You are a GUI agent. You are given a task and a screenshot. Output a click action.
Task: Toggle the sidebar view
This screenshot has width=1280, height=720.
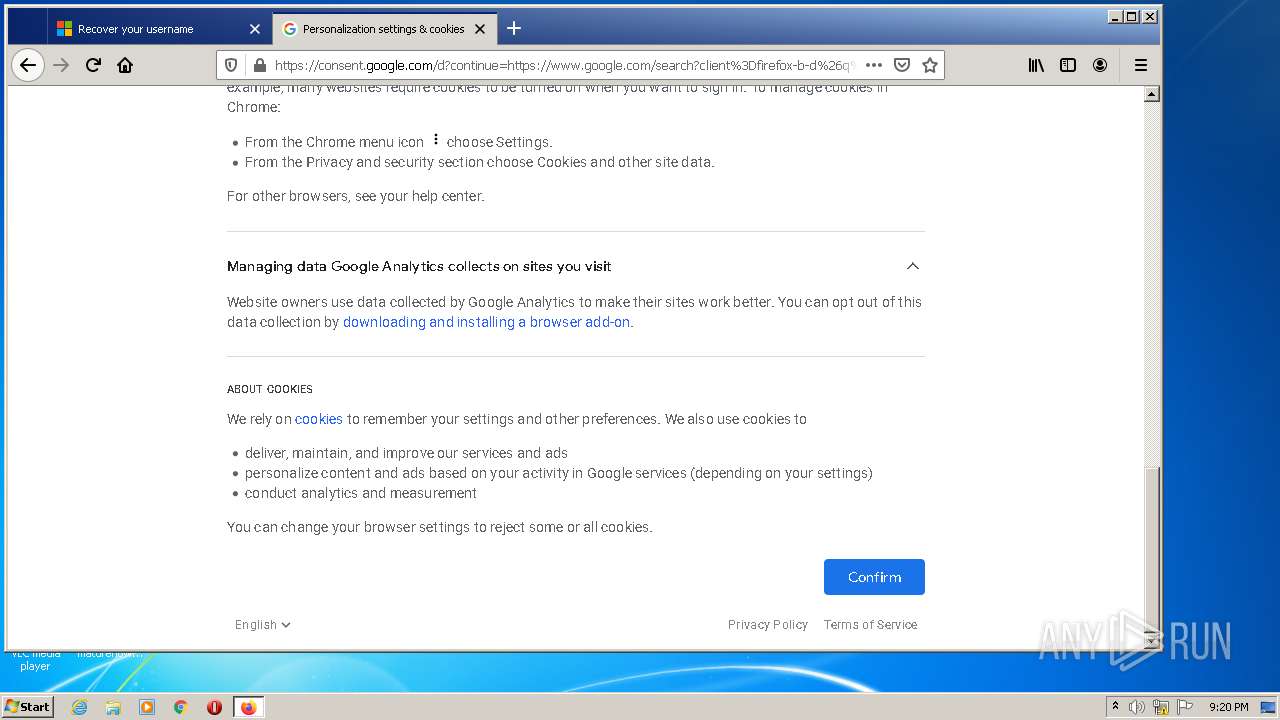[1068, 65]
